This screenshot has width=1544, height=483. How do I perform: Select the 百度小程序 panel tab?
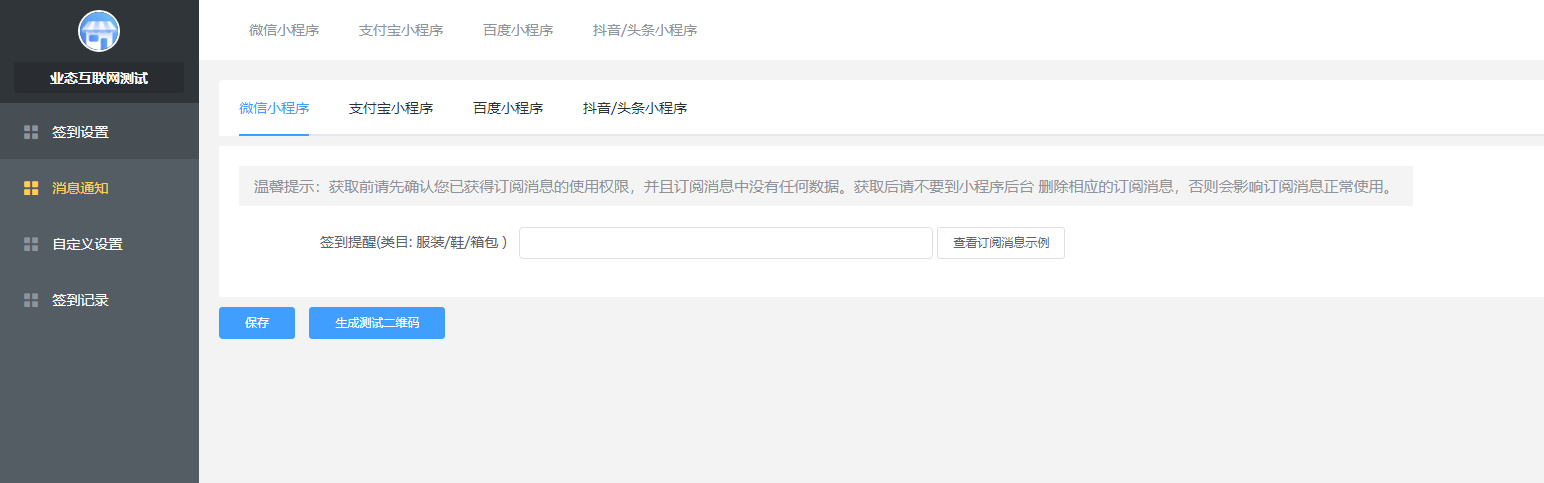(x=508, y=108)
